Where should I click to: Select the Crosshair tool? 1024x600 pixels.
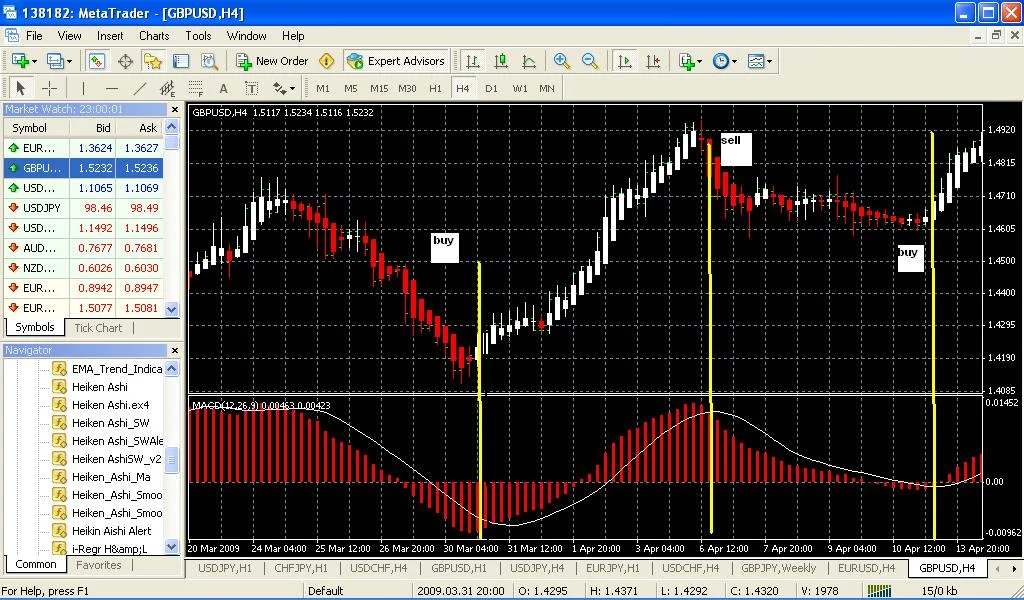49,88
